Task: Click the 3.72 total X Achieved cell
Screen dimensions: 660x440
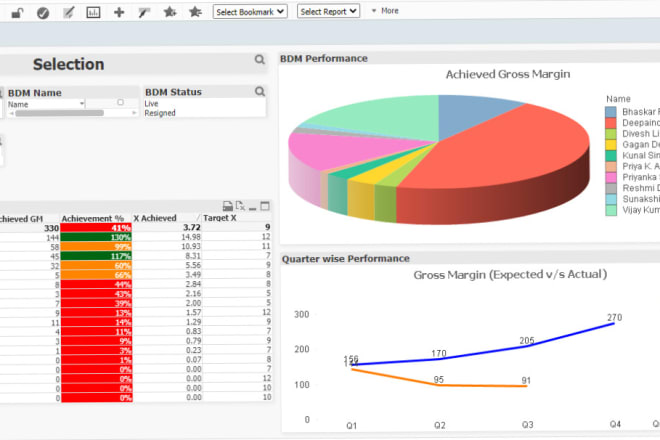Action: coord(168,227)
